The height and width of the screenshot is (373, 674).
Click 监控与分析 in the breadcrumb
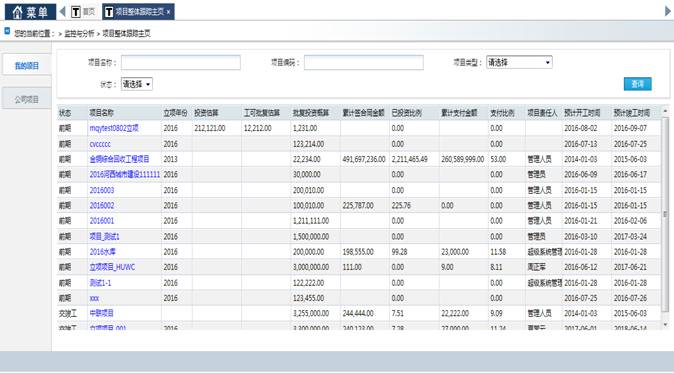click(79, 34)
